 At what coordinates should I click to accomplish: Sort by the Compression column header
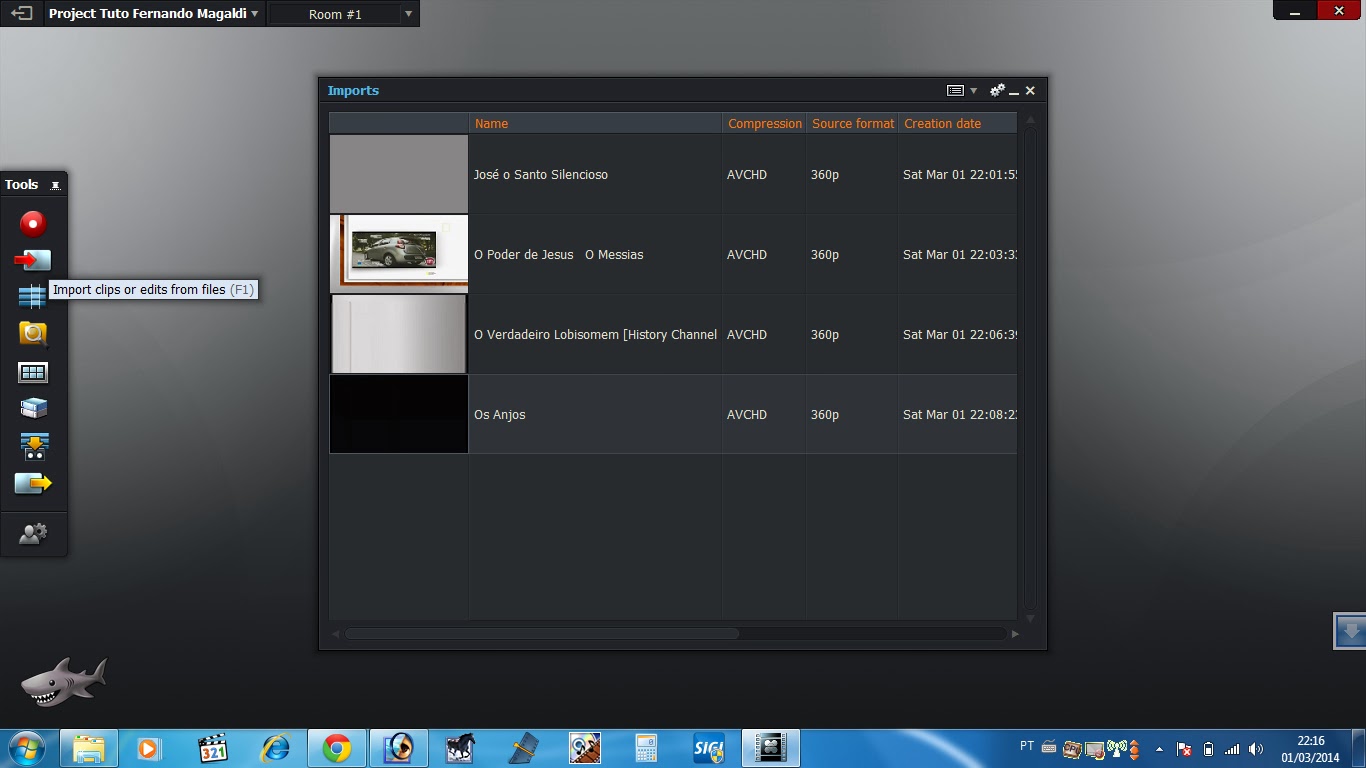coord(765,124)
